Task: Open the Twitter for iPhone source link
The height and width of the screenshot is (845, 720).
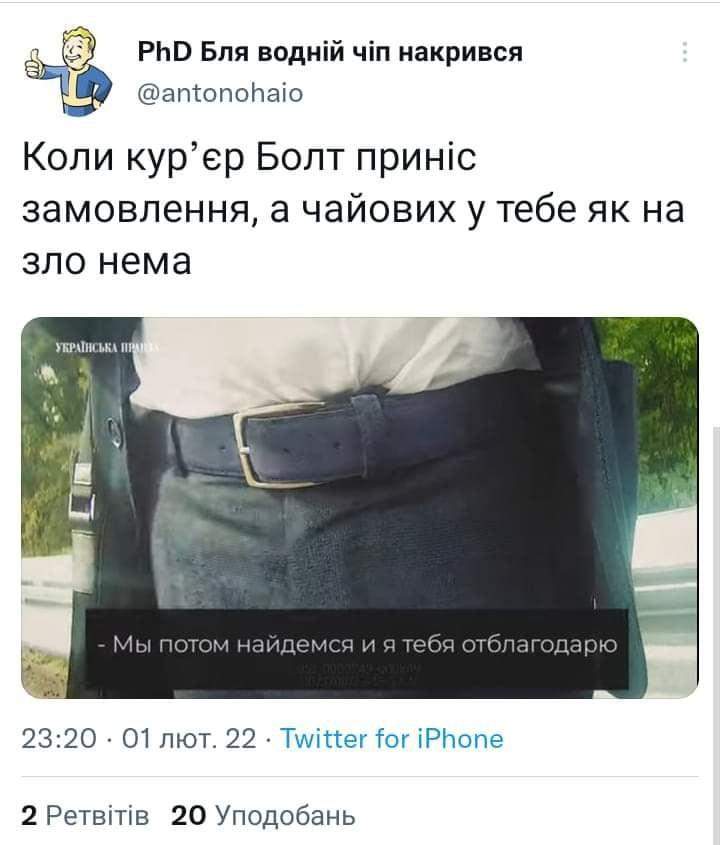Action: pyautogui.click(x=392, y=738)
